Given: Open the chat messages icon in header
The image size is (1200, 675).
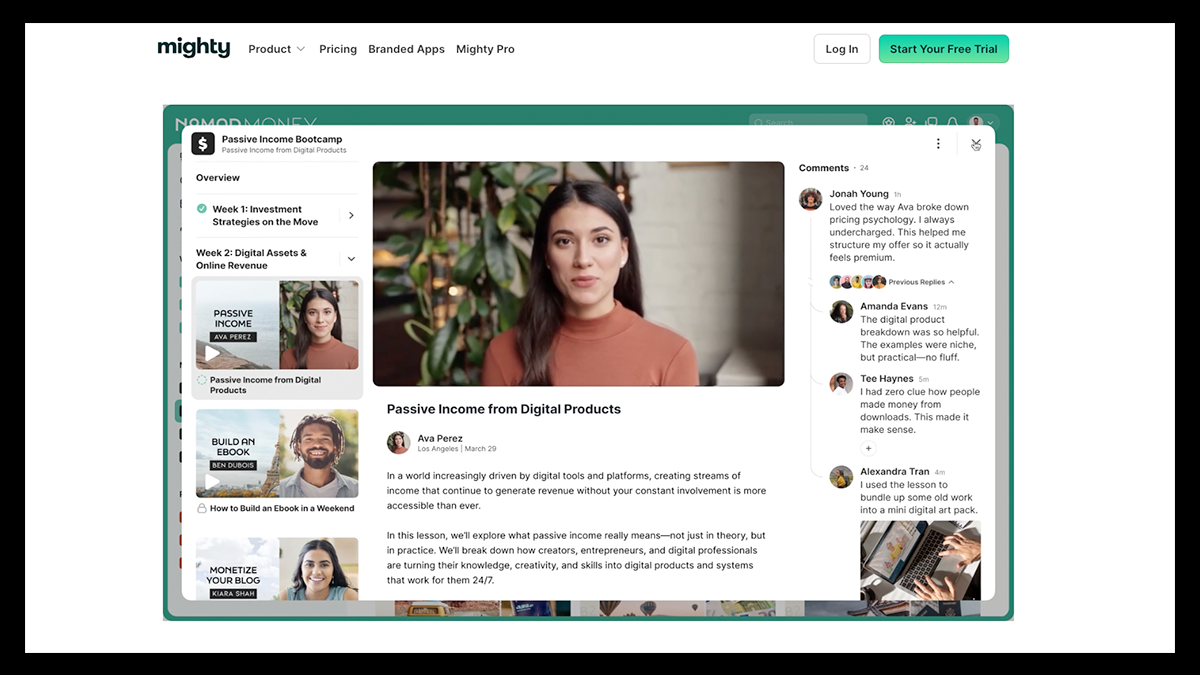Looking at the screenshot, I should [x=931, y=123].
